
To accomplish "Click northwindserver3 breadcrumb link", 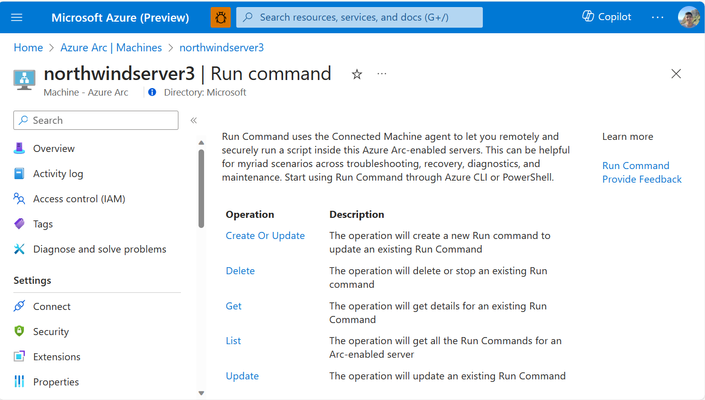I will [222, 48].
